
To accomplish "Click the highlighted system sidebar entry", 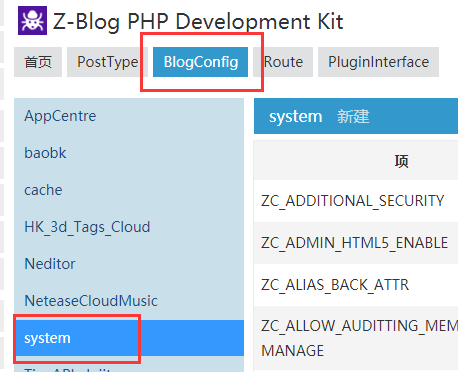I will 129,338.
